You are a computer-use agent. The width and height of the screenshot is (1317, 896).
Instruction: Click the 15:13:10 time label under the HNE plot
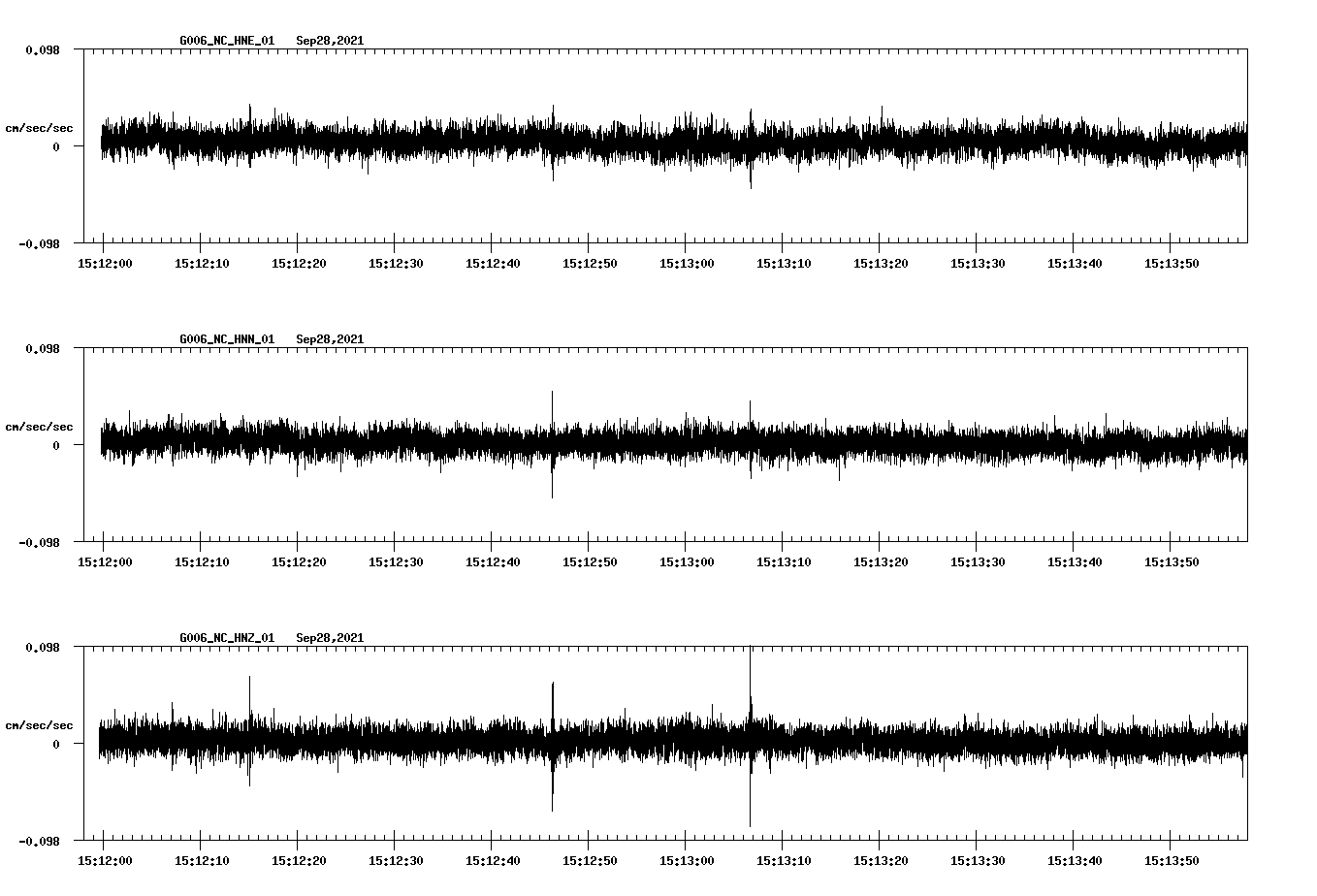coord(784,263)
